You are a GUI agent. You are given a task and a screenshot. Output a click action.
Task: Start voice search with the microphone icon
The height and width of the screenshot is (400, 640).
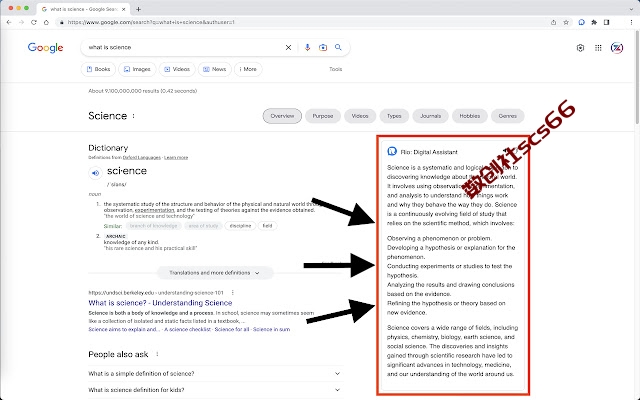307,47
